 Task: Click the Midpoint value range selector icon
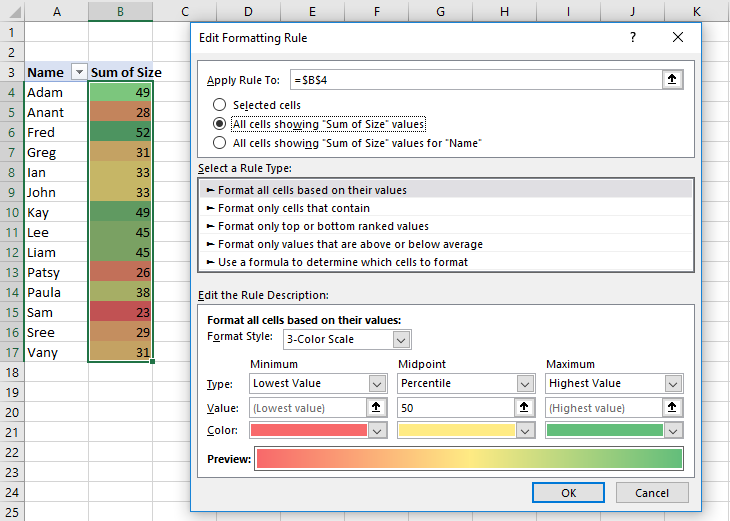pos(525,408)
